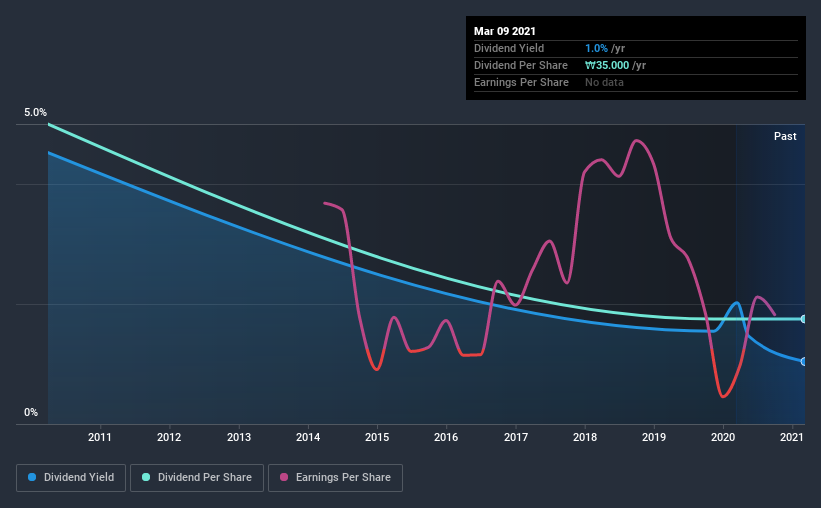Toggle the Dividend Per Share legend button
The width and height of the screenshot is (821, 508).
pyautogui.click(x=197, y=478)
